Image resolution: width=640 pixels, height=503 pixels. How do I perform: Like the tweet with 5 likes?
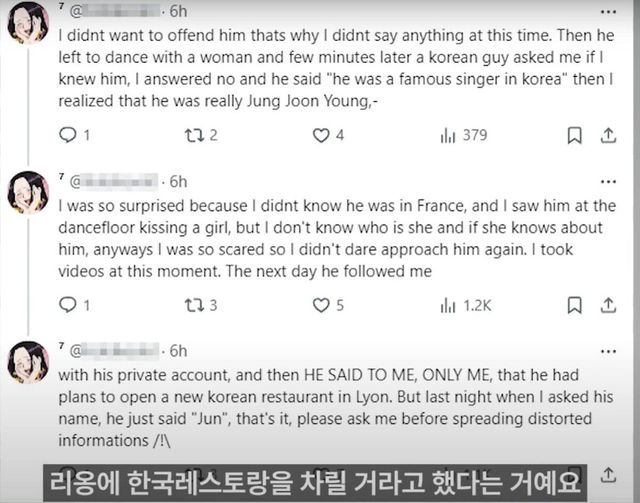point(321,305)
